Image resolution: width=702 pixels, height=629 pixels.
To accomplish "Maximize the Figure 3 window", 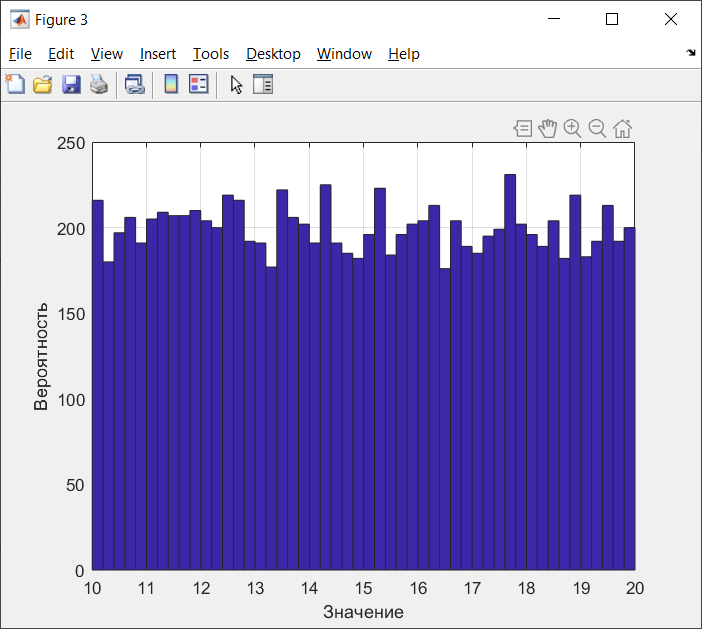I will click(612, 19).
